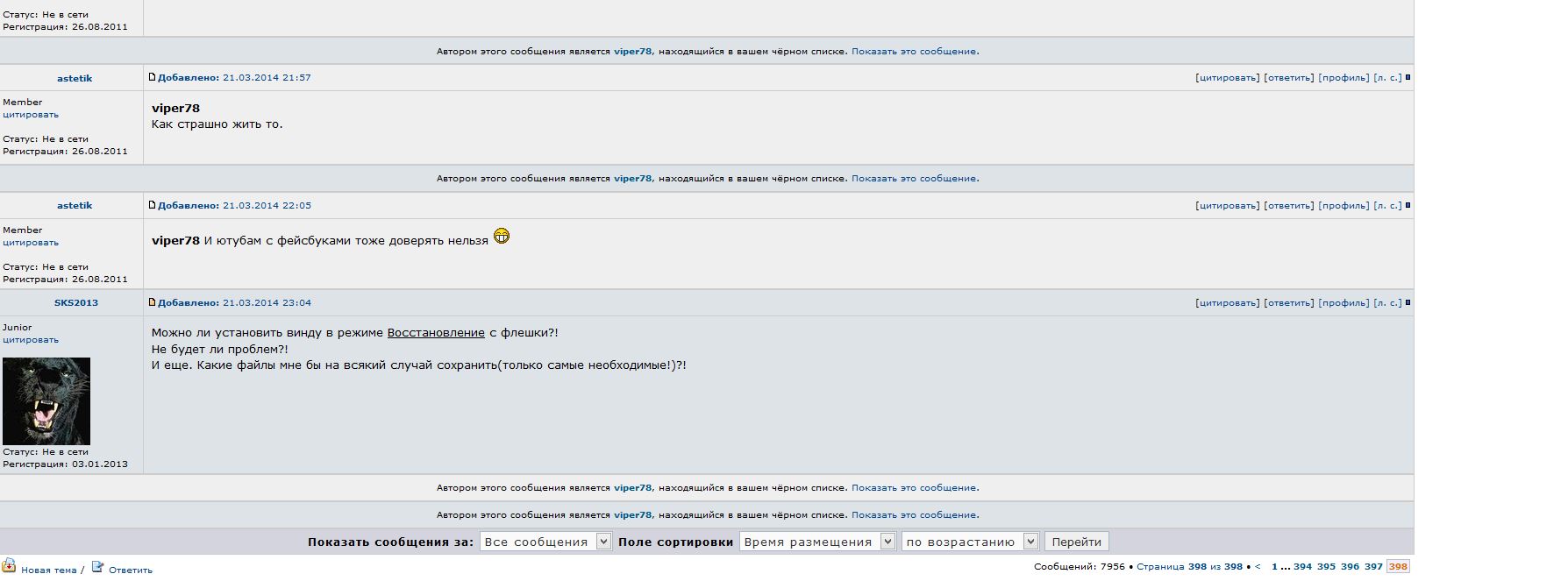
Task: Click the small square icon in the 21:57 post header
Action: point(1408,78)
